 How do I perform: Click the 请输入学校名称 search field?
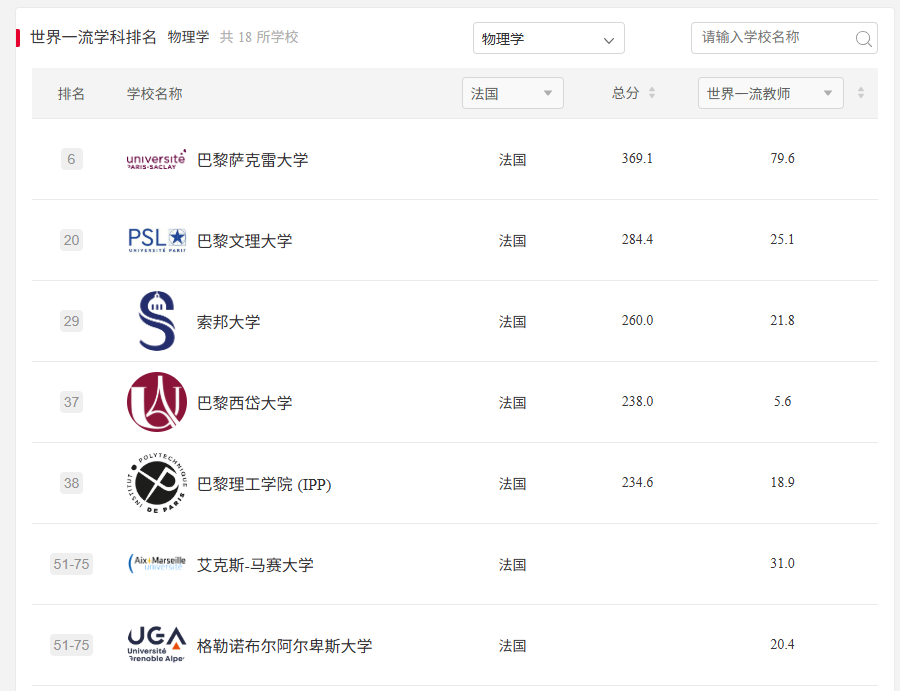coord(772,38)
